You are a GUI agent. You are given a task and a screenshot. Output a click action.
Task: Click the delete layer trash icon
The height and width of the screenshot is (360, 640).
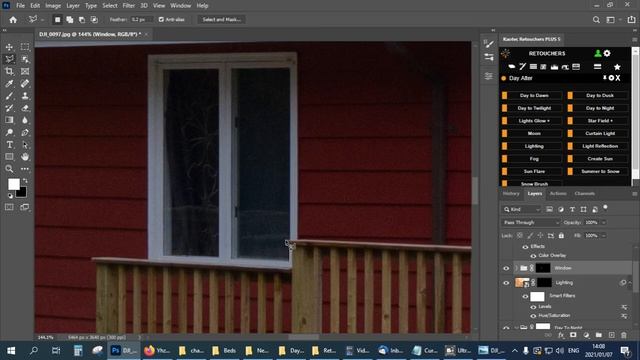(x=624, y=335)
